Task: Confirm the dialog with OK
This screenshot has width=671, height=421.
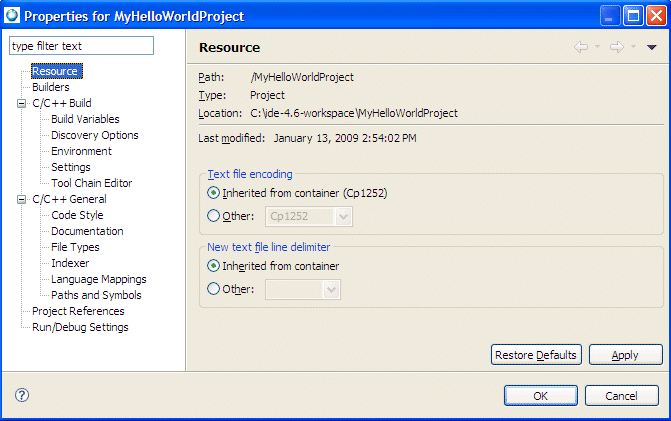Action: (540, 395)
